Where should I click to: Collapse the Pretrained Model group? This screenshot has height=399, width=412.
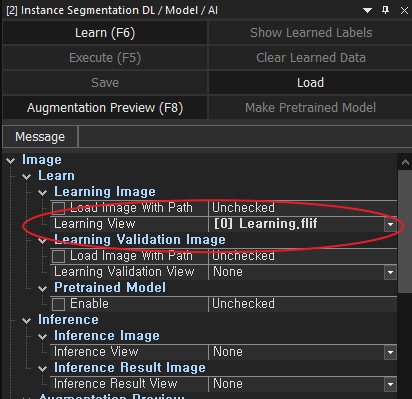pos(43,288)
